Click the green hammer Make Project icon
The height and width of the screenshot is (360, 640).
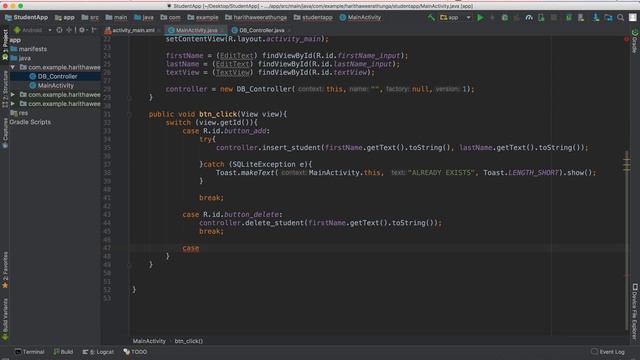pos(431,18)
